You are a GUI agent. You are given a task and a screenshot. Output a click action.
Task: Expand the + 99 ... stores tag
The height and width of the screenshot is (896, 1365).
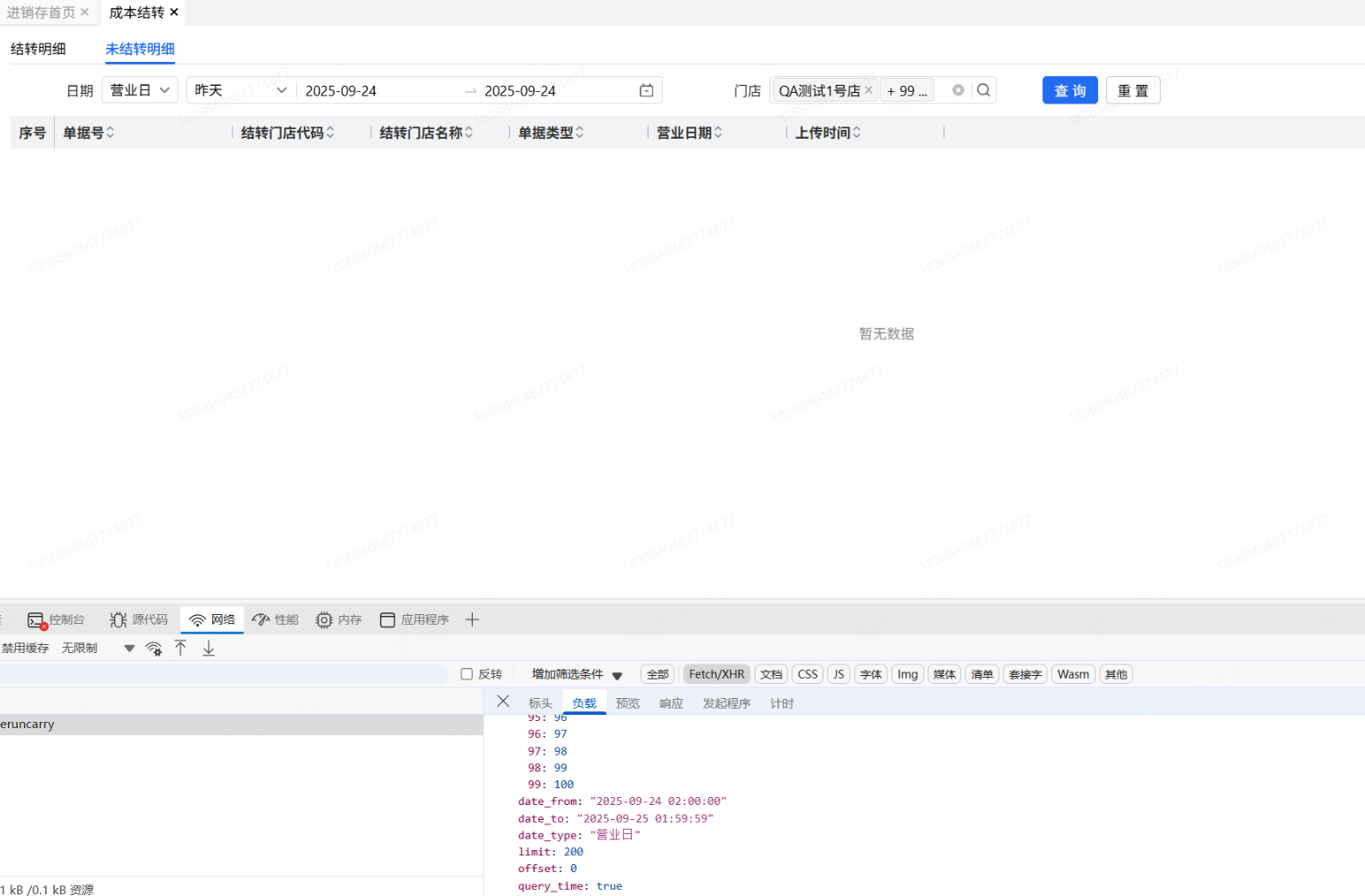pos(907,91)
